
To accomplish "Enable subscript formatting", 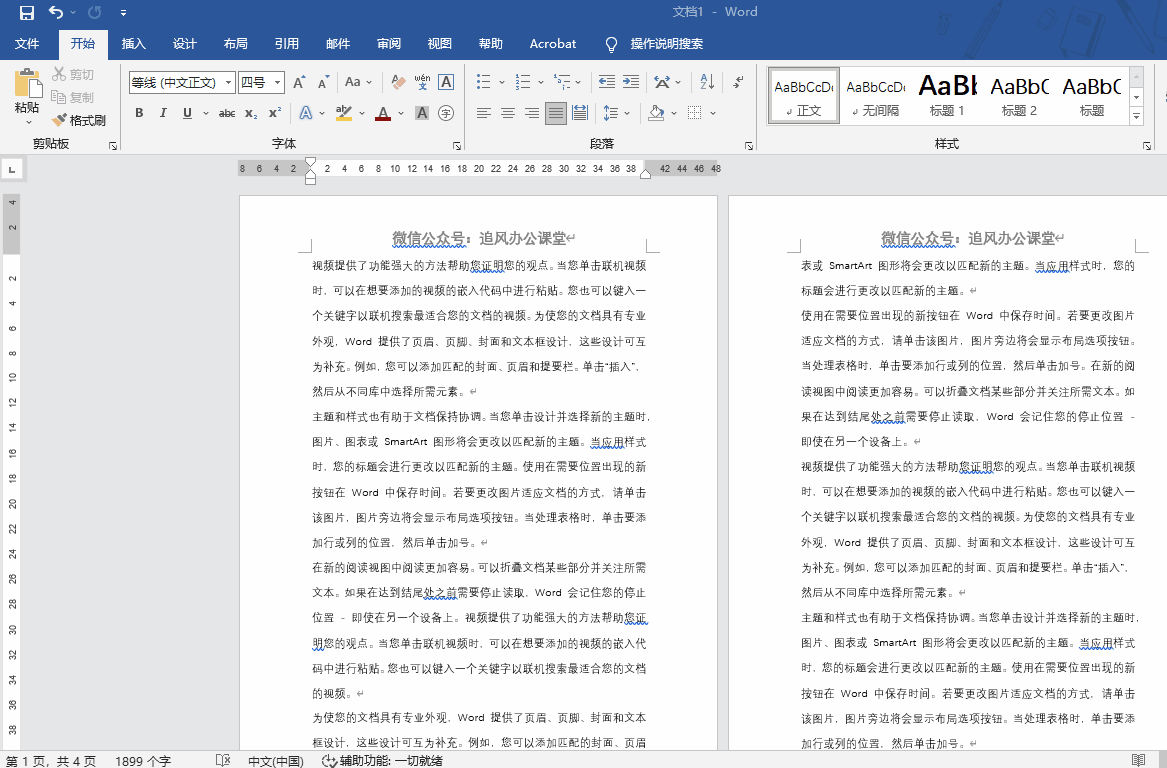I will [249, 113].
